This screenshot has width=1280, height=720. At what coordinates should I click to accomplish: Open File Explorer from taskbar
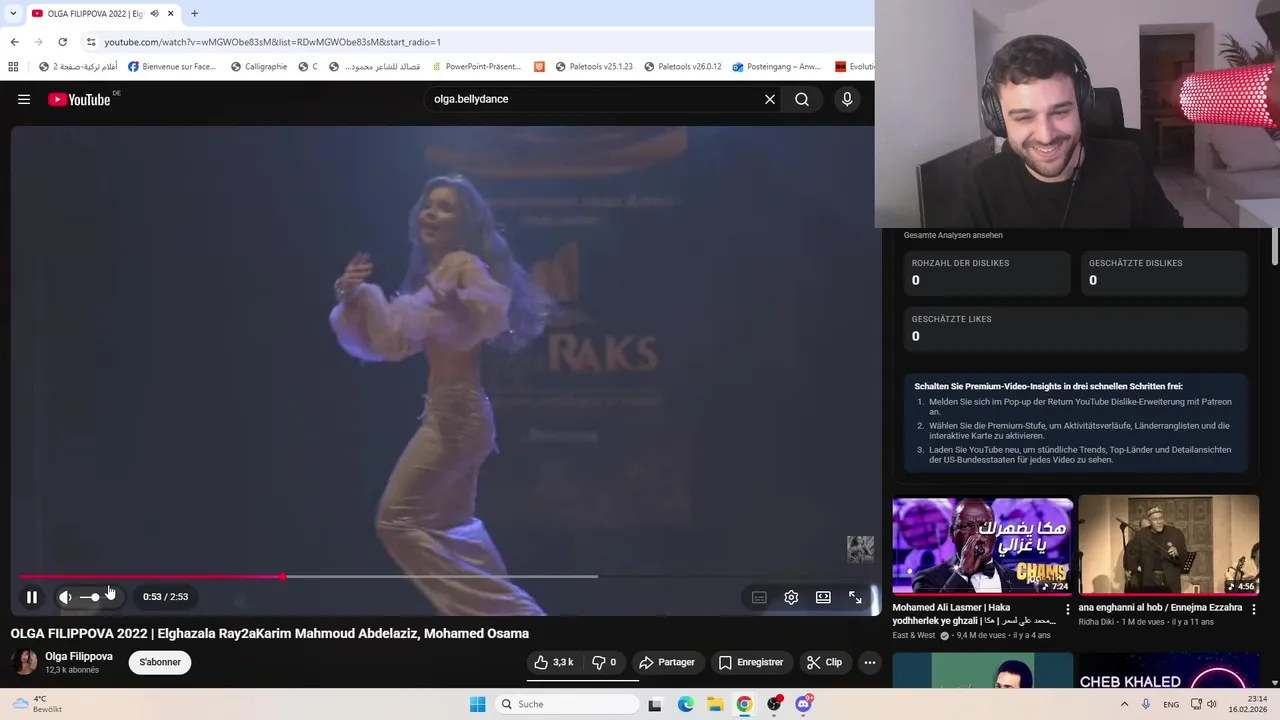tap(715, 704)
